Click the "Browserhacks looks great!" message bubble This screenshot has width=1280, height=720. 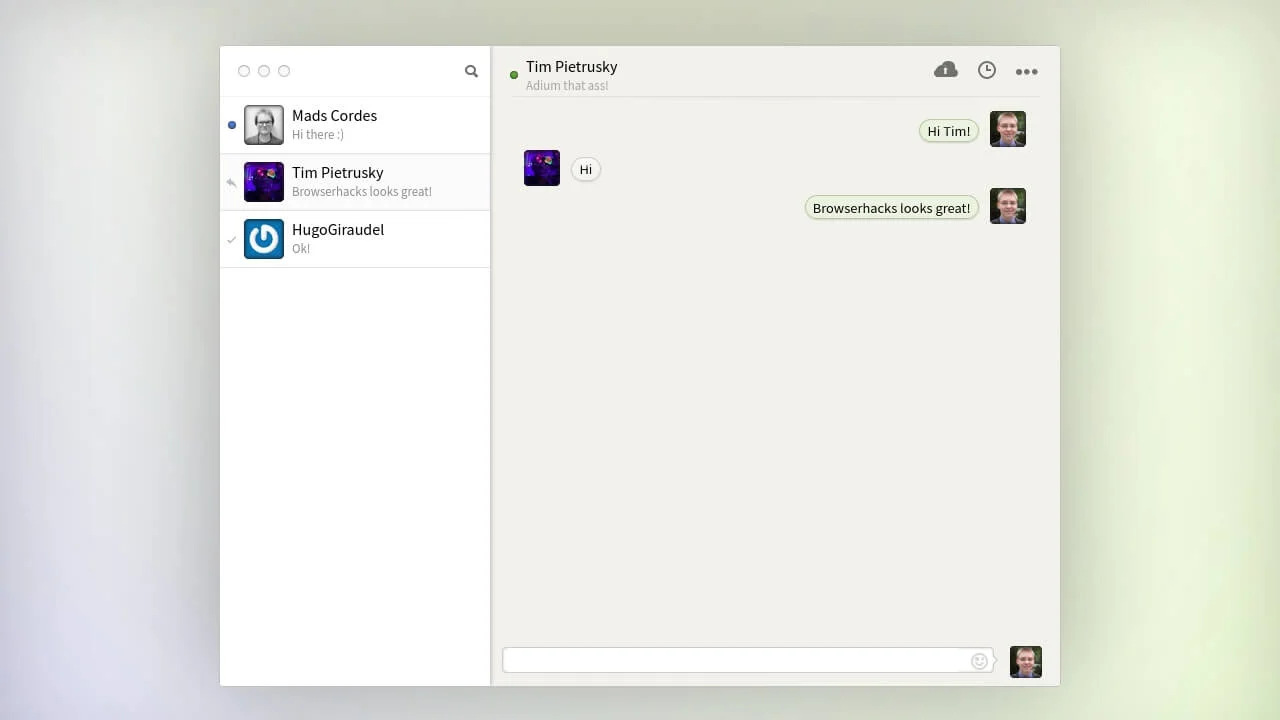[891, 208]
